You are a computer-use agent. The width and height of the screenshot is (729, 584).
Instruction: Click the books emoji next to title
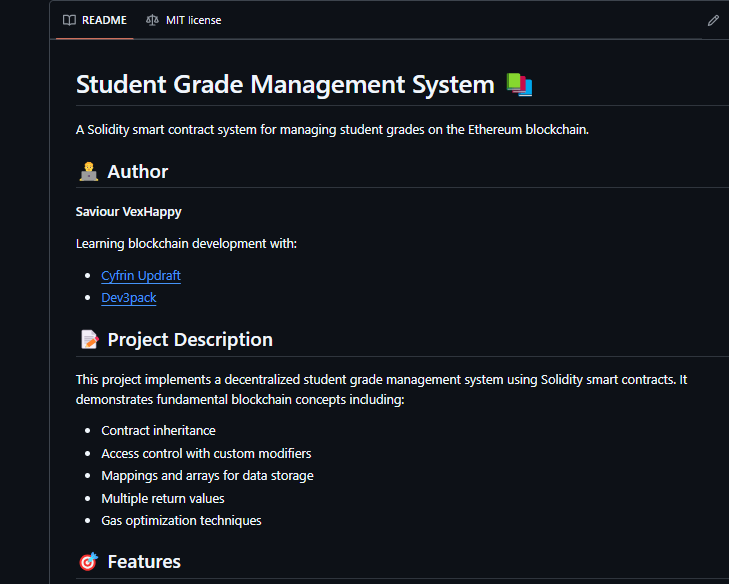pos(519,85)
